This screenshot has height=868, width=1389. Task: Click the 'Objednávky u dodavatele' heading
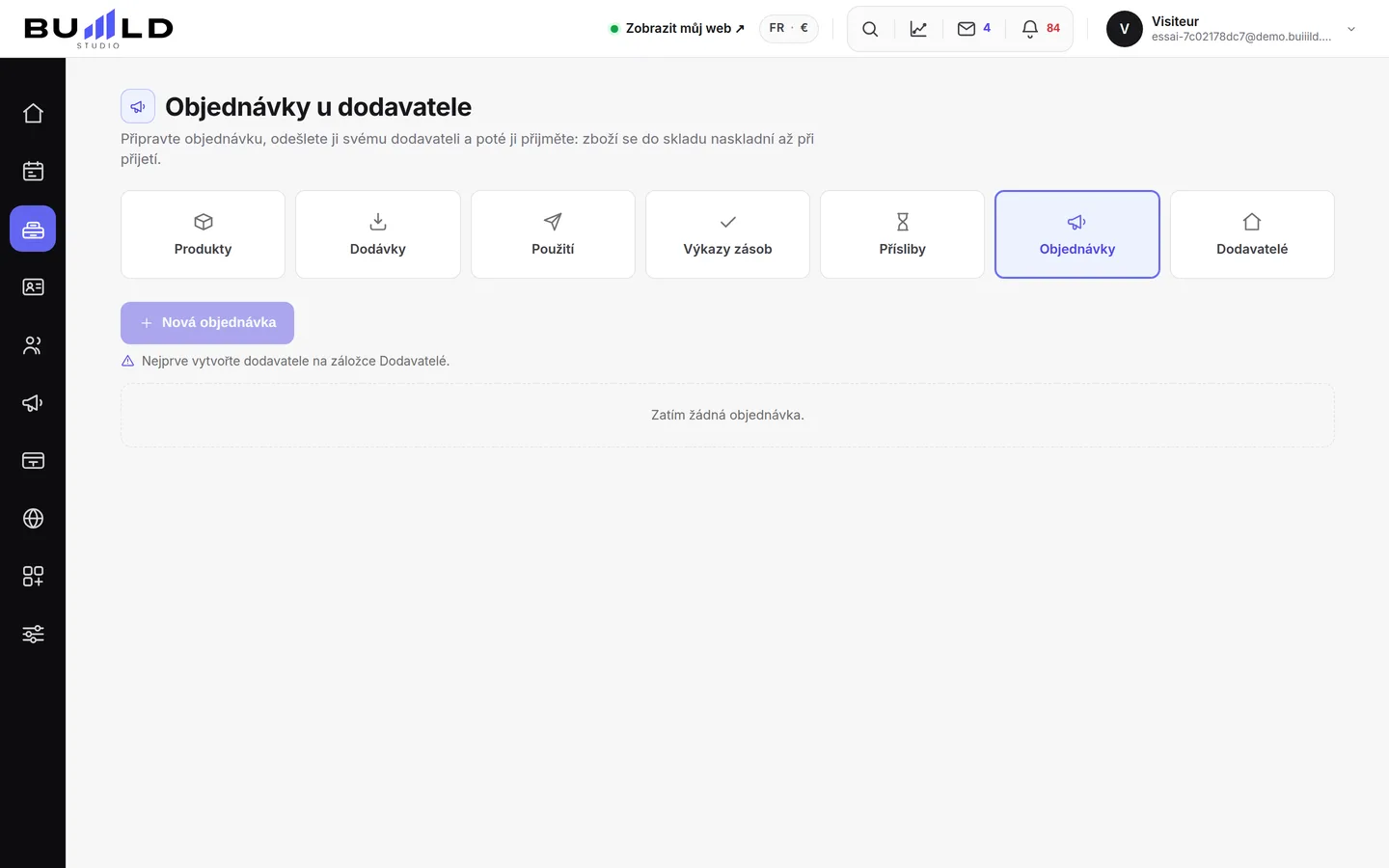318,106
